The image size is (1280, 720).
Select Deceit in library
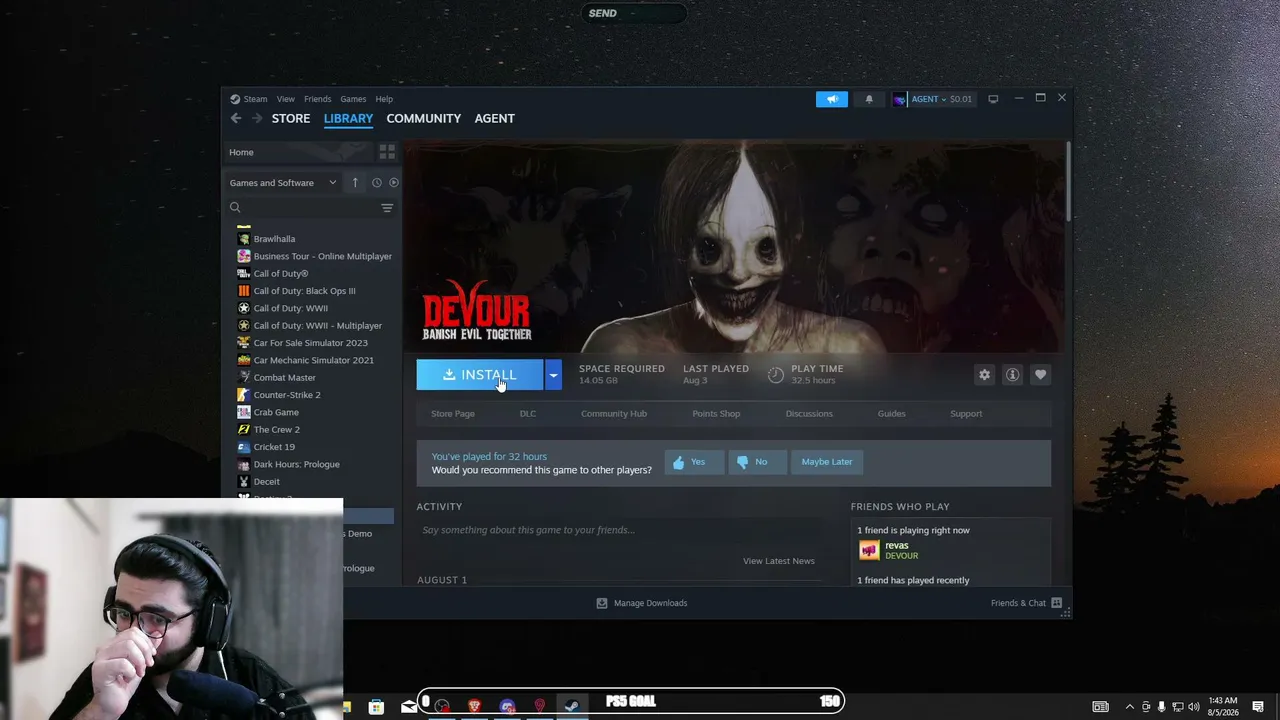click(x=266, y=481)
